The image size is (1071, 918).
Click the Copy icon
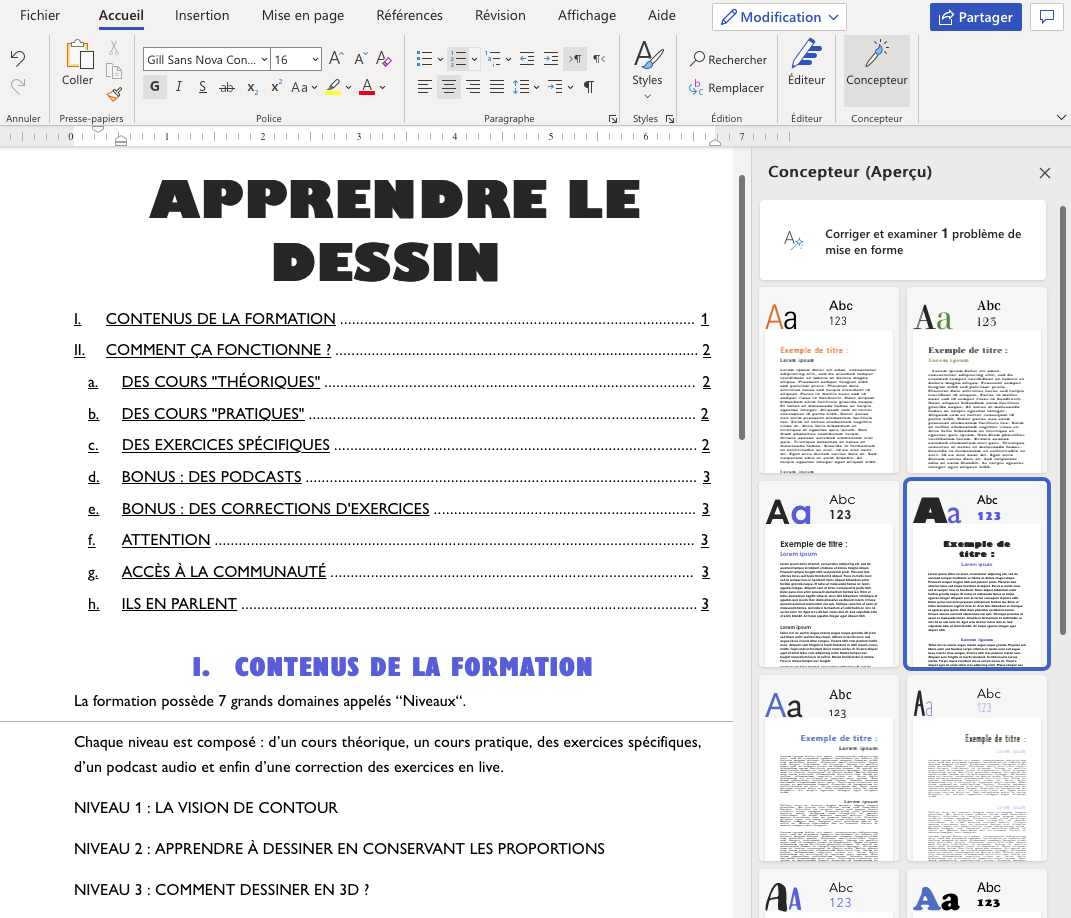(x=114, y=71)
